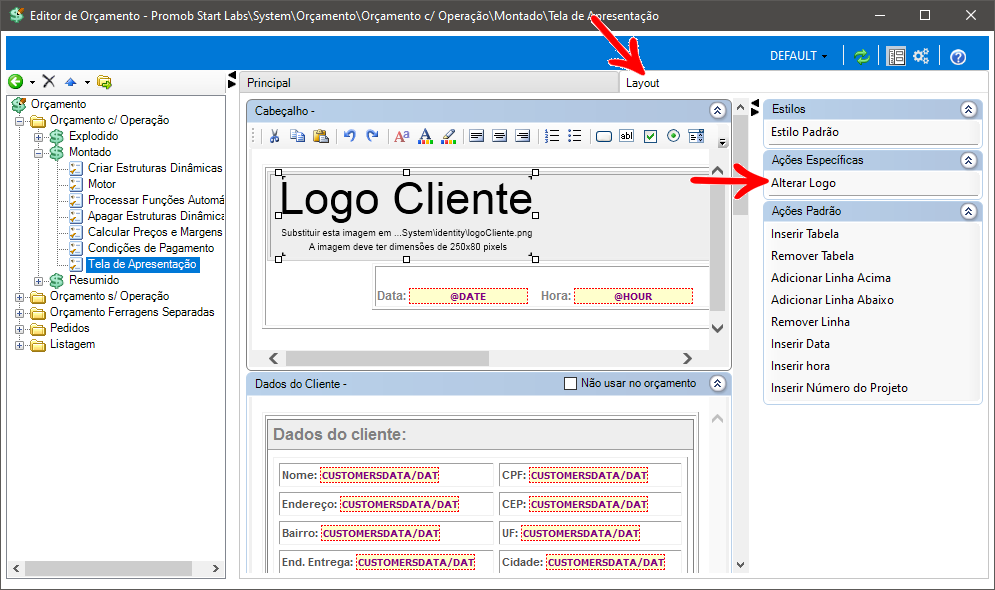Expand the Orçamento s/ Operação folder
This screenshot has height=590, width=995.
[20, 297]
